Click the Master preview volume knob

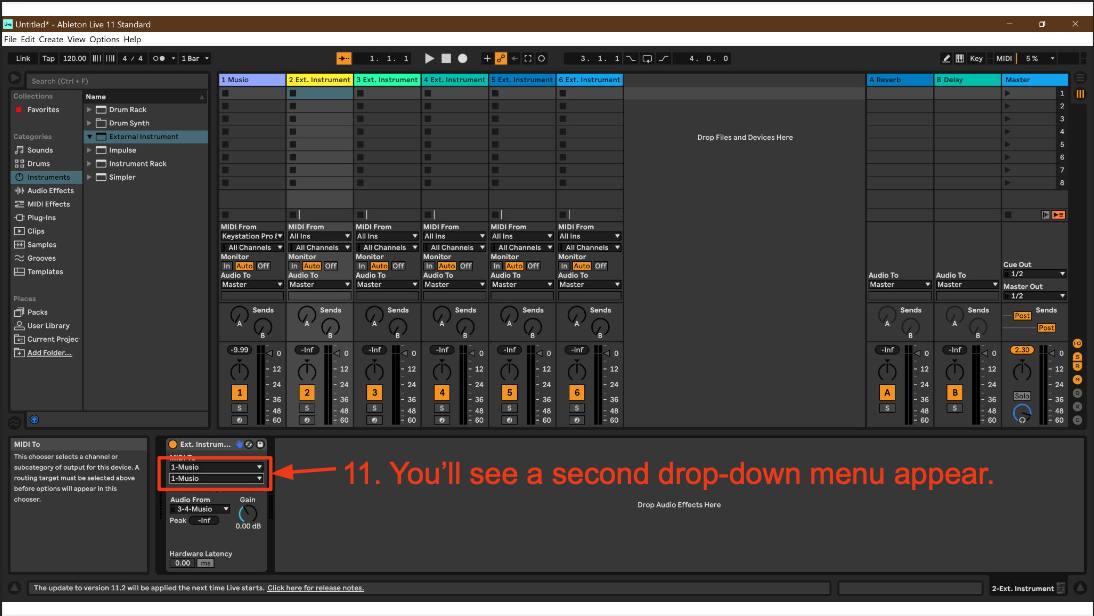tap(1021, 414)
